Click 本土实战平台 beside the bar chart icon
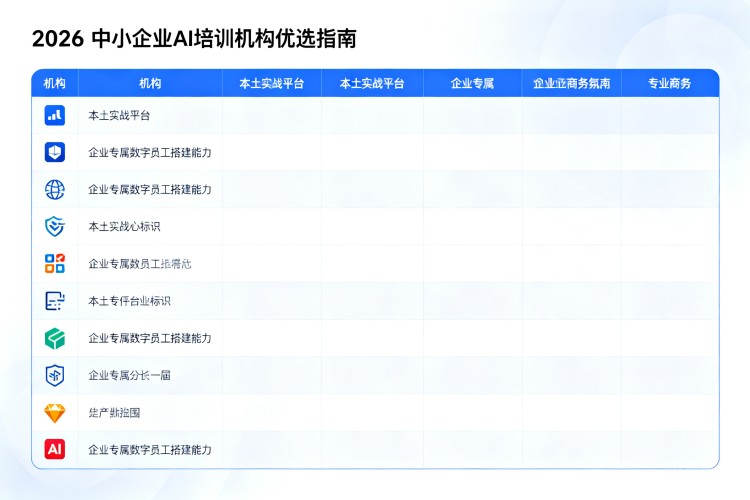The height and width of the screenshot is (500, 750). pyautogui.click(x=119, y=115)
